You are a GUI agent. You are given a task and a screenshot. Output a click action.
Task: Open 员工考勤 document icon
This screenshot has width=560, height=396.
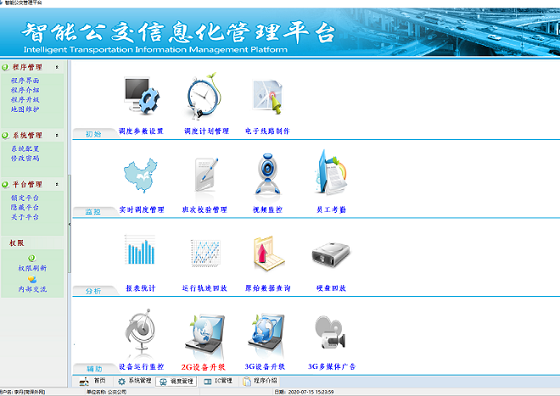(x=331, y=172)
